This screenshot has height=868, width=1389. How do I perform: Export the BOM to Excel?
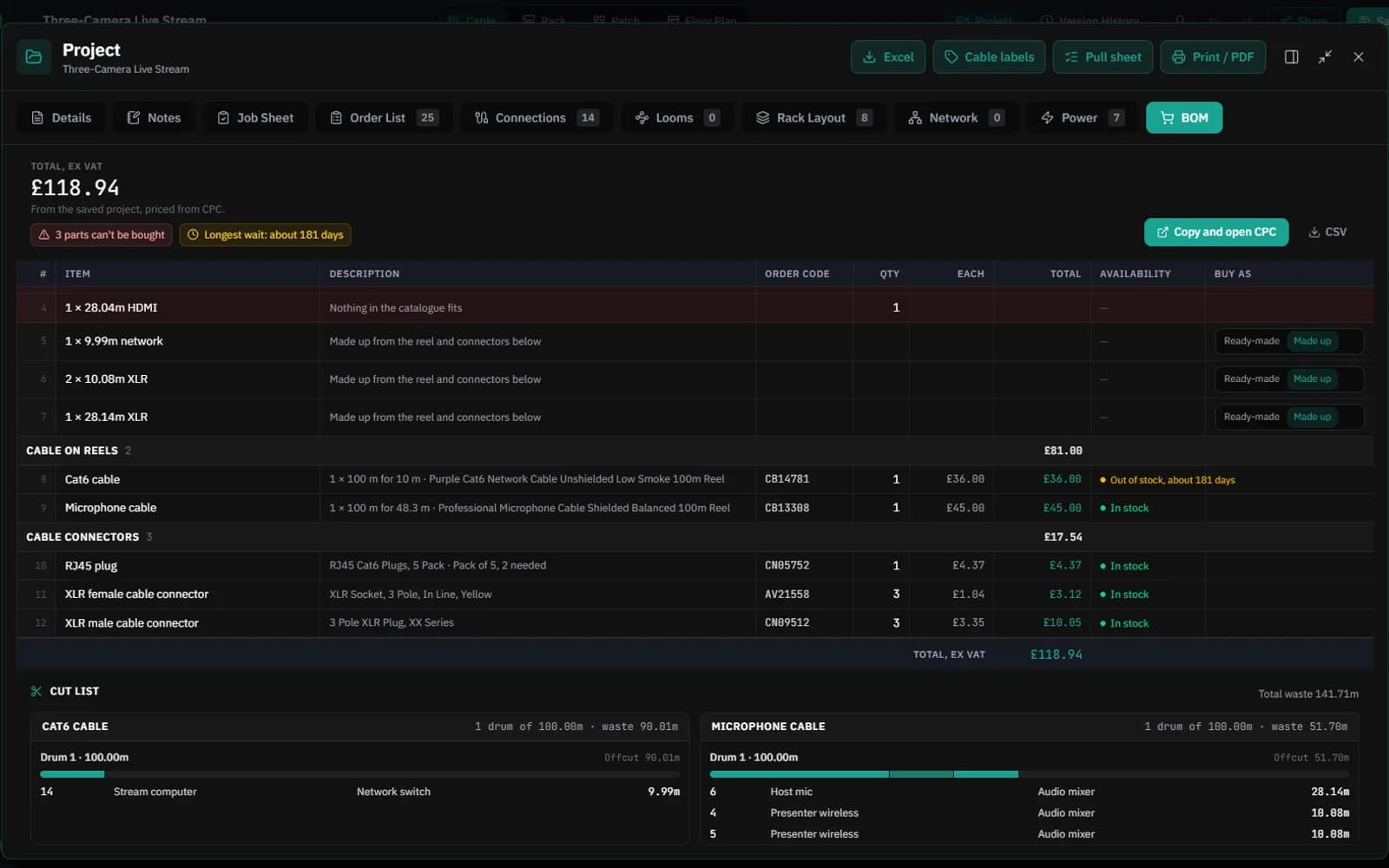[x=888, y=57]
